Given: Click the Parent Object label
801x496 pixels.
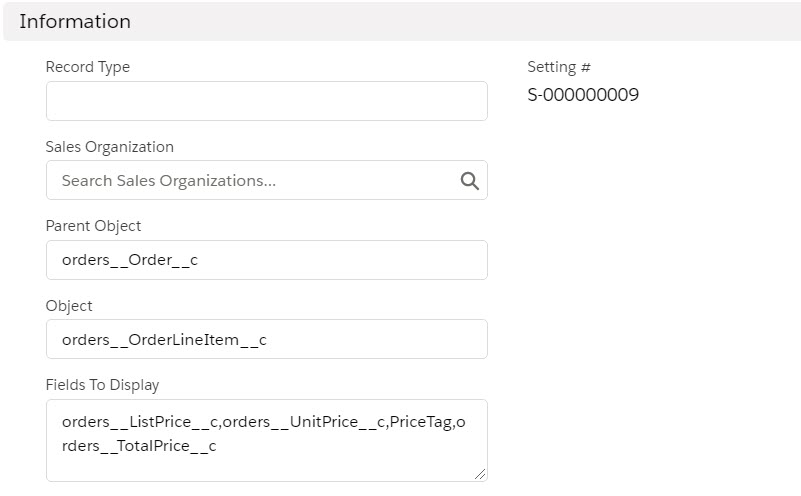Looking at the screenshot, I should (94, 226).
